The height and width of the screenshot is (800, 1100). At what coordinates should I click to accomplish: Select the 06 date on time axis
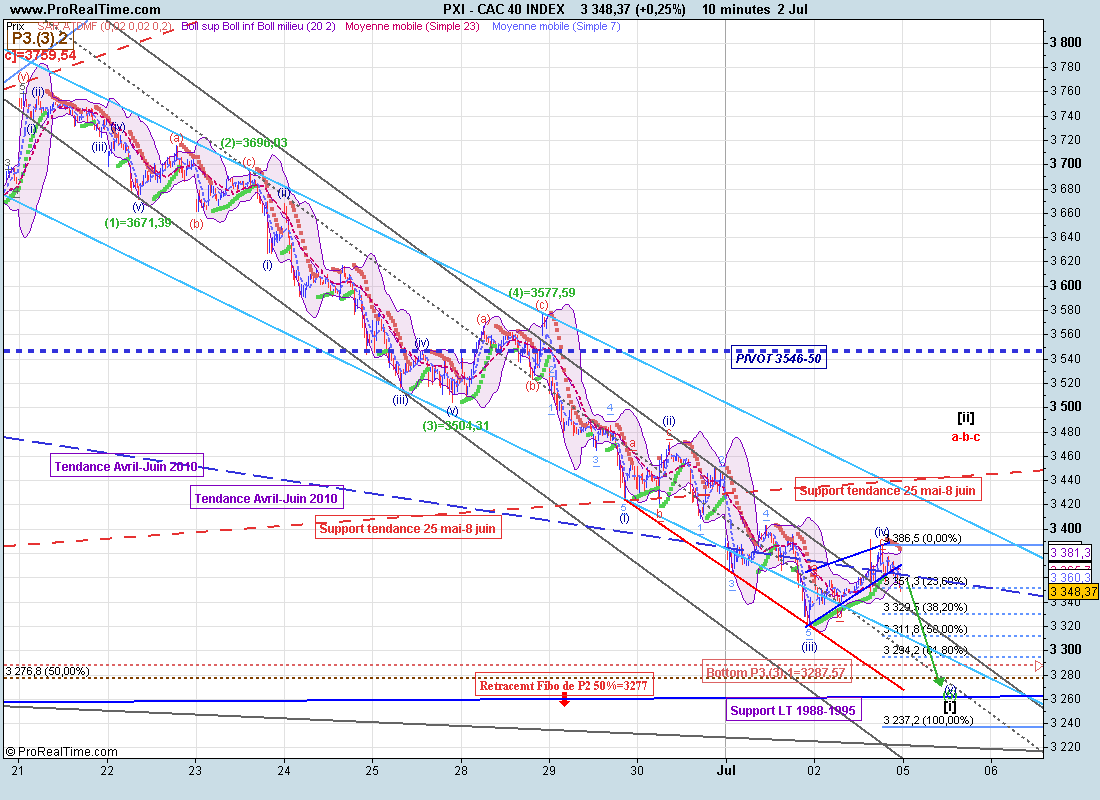(x=991, y=771)
